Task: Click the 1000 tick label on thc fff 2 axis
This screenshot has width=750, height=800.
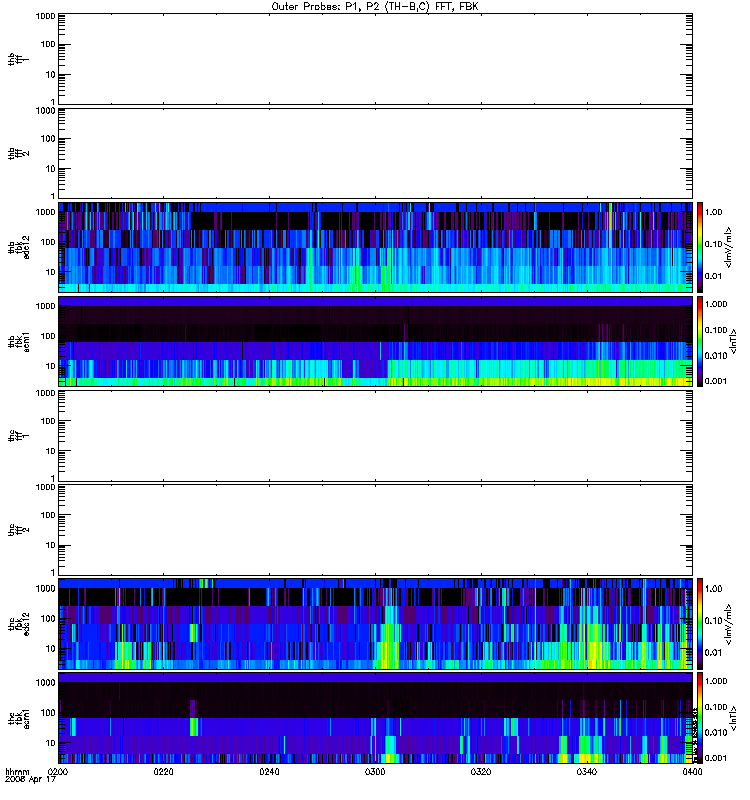Action: (x=45, y=487)
